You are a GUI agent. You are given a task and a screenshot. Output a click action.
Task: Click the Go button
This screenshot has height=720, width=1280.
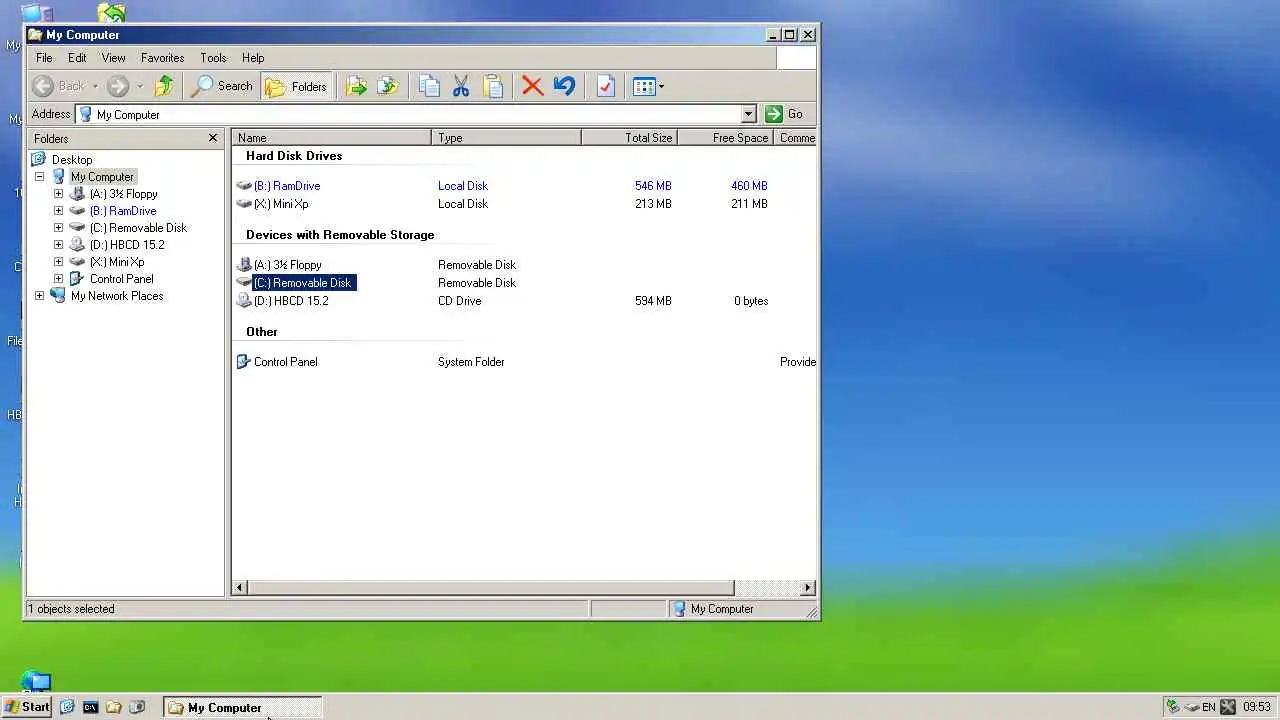[785, 114]
